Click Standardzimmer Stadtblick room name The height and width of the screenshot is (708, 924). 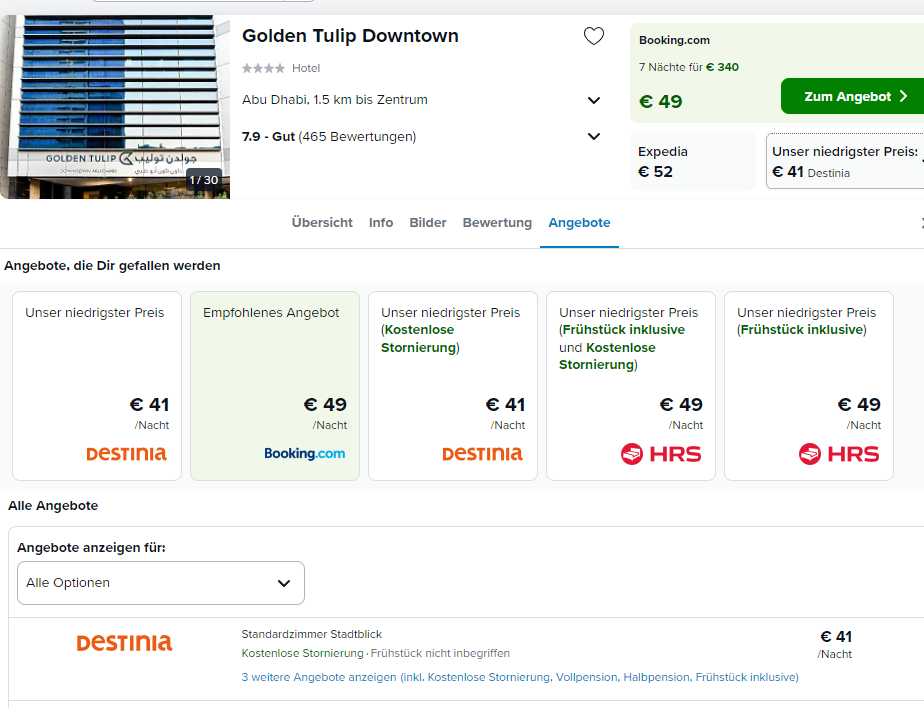click(311, 634)
